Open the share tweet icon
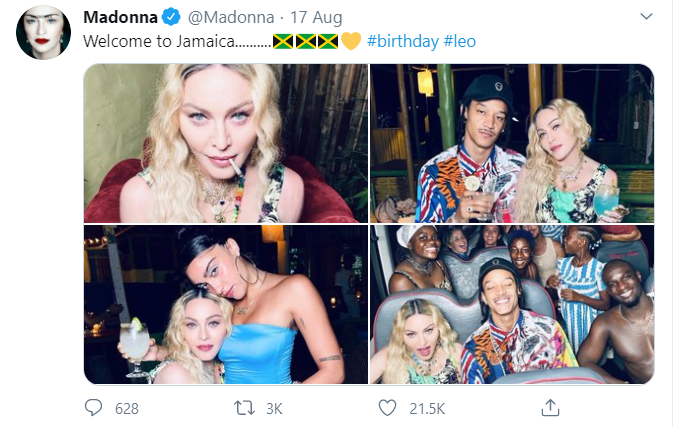This screenshot has height=427, width=678. pos(550,408)
